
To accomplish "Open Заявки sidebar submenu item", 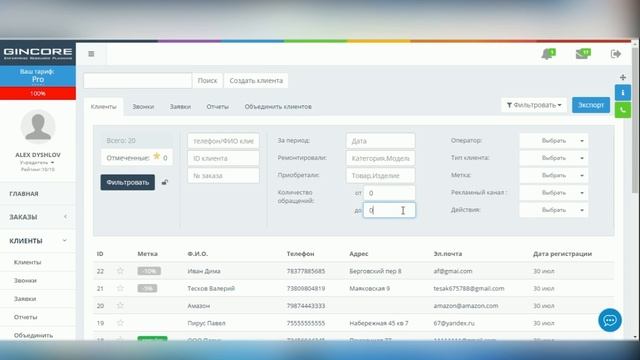I will (x=25, y=299).
